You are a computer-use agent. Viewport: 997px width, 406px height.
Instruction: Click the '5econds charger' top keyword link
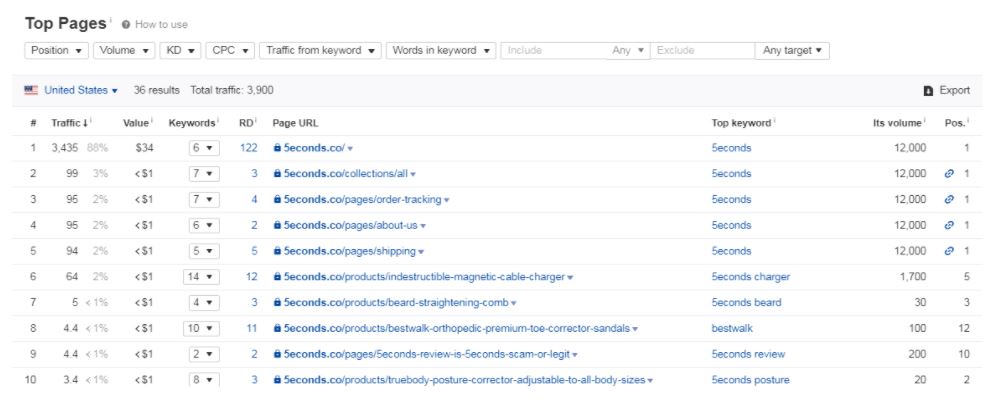click(750, 277)
